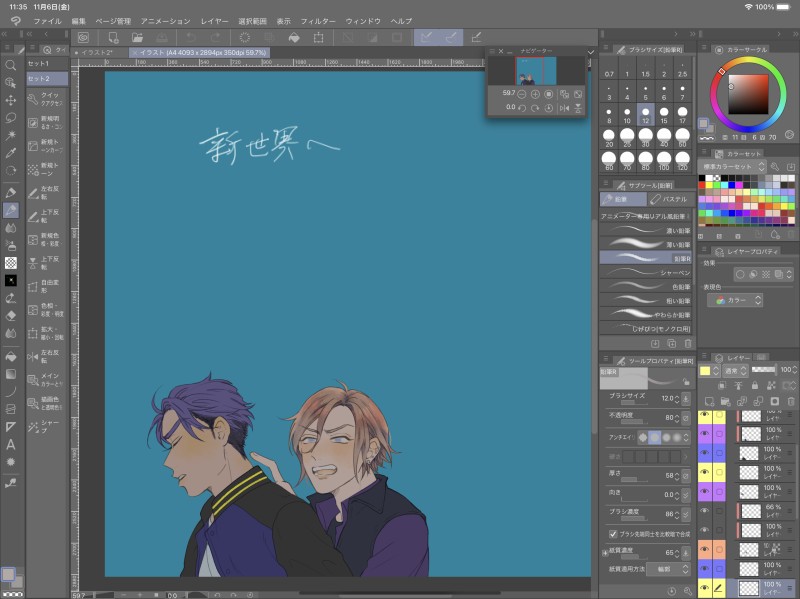Adjust the 不透明度 stepper at 80
The width and height of the screenshot is (800, 599).
pos(677,418)
